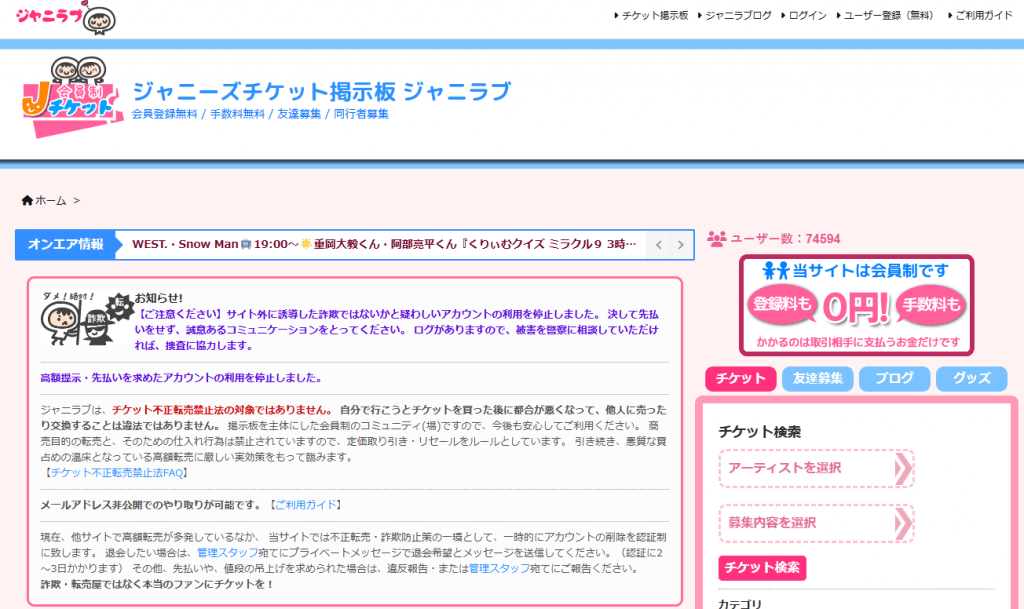Open the 募集内容を選択 dropdown
This screenshot has width=1024, height=609.
click(816, 523)
